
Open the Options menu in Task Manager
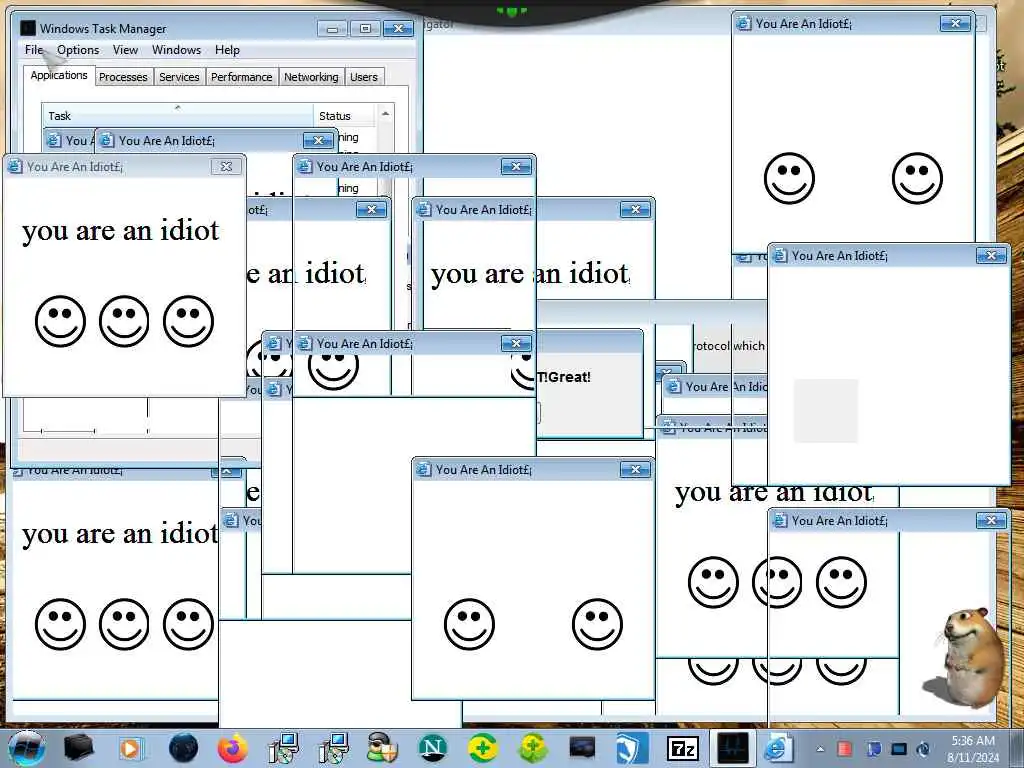coord(78,50)
